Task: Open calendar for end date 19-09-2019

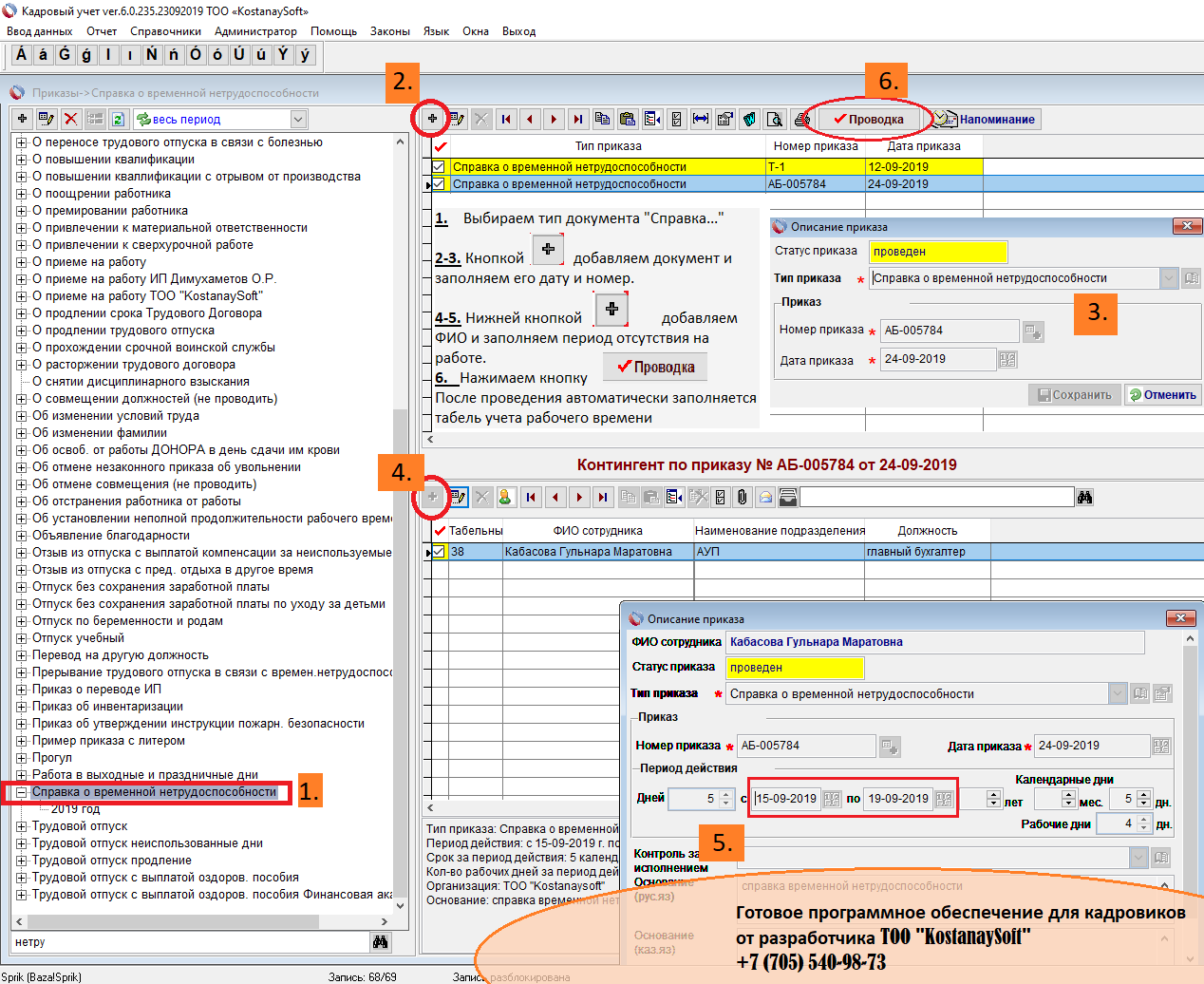Action: [x=944, y=799]
